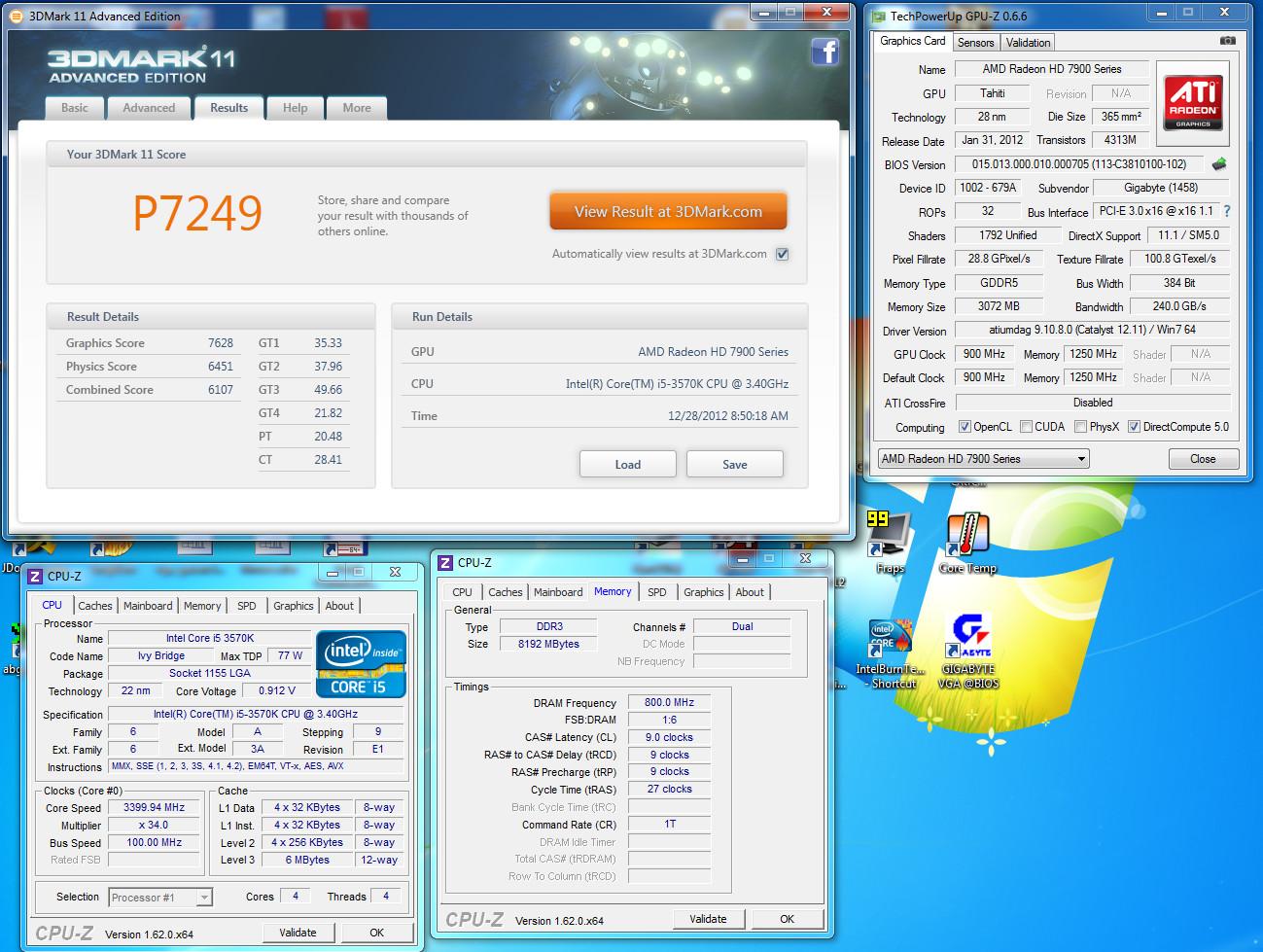Click the Multiplier x 34.0 value

tap(155, 825)
